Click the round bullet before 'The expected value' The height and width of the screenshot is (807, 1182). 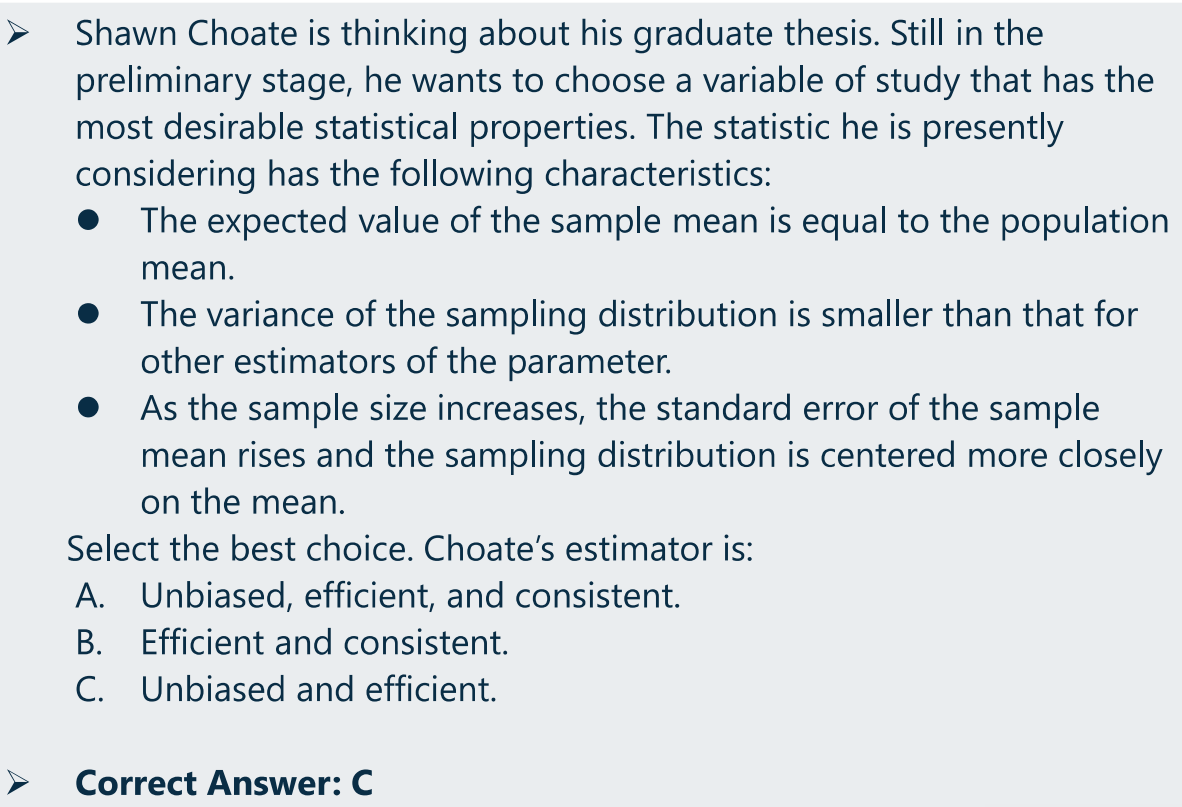[x=88, y=220]
